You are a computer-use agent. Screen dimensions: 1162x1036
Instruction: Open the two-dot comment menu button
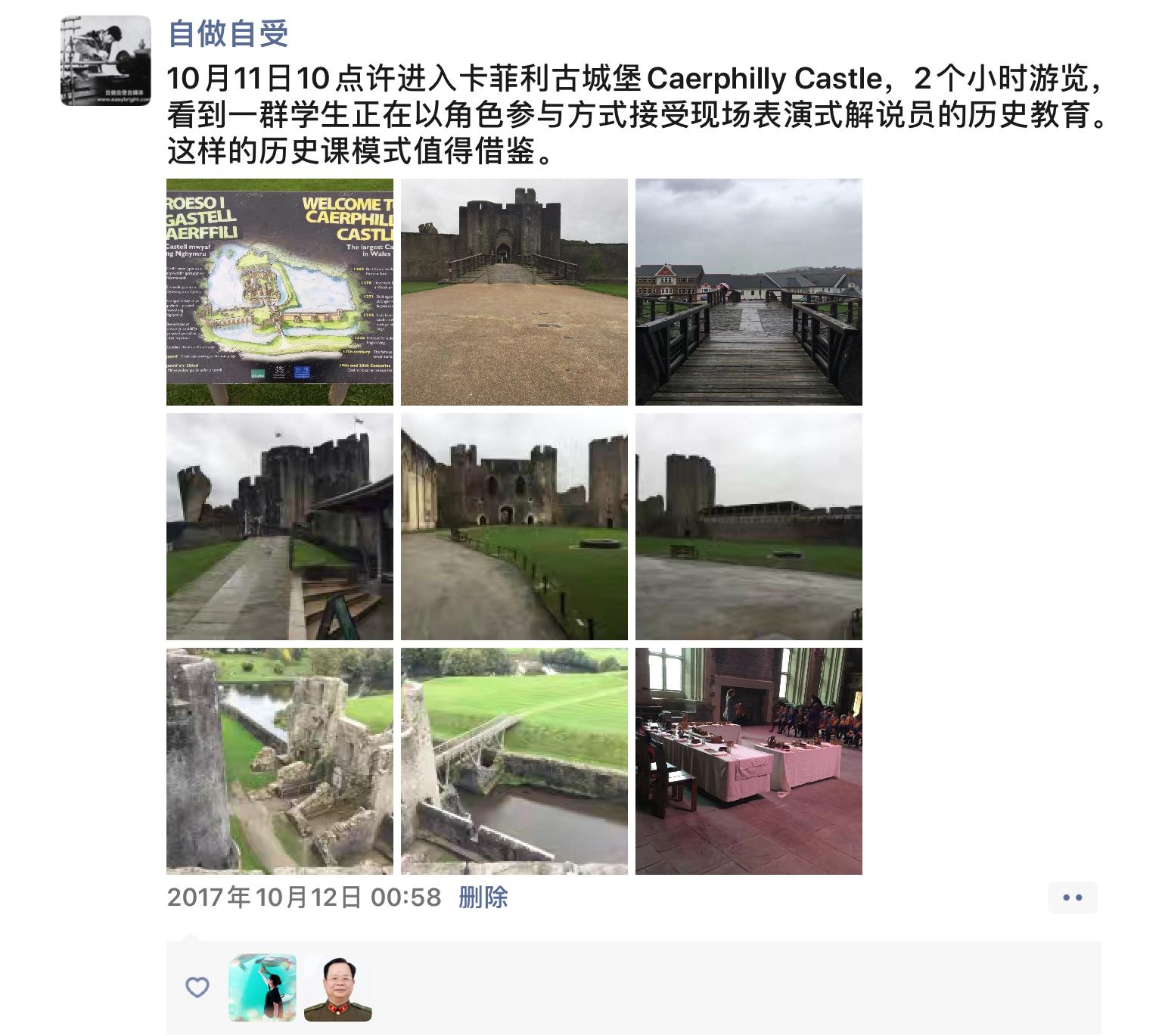pos(1073,898)
